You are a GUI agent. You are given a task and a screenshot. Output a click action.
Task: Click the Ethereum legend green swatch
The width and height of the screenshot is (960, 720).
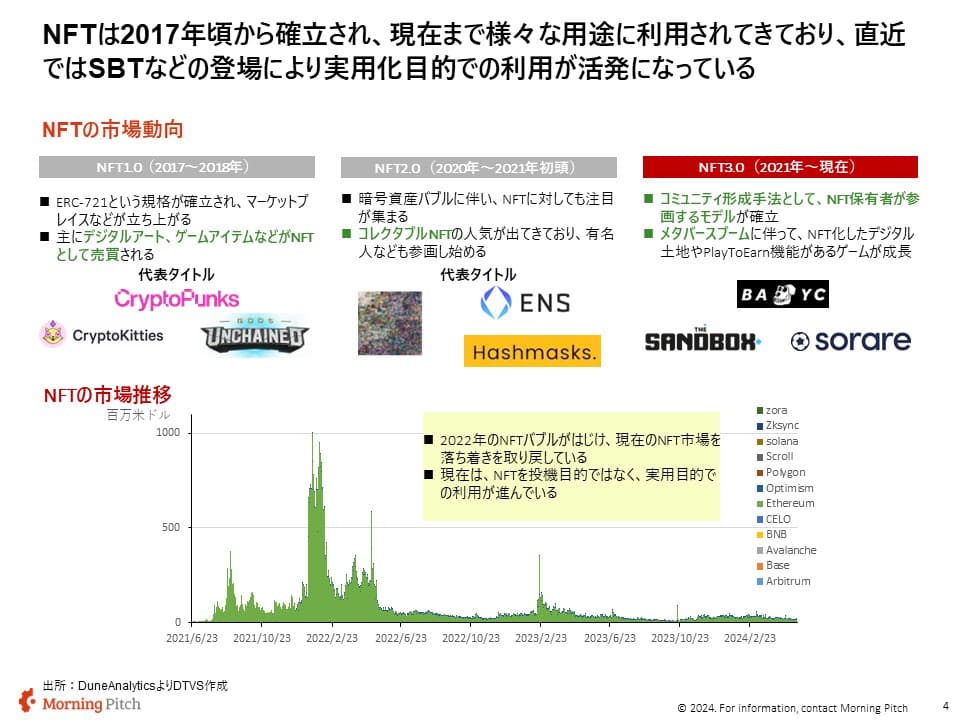point(760,503)
